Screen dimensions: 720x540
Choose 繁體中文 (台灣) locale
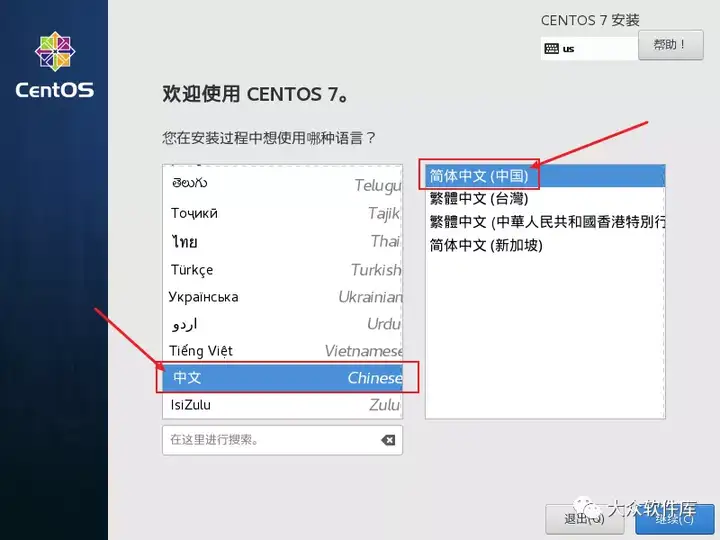[x=545, y=199]
